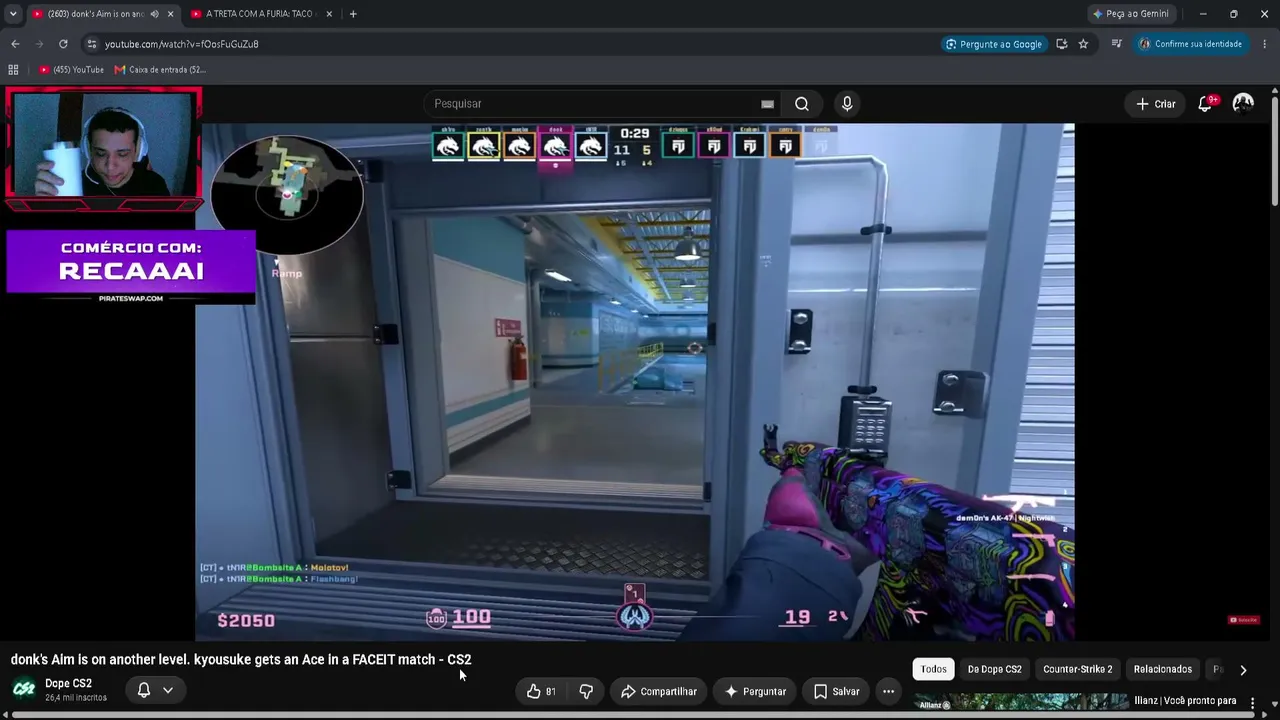Switch to the A TRETA COM A FURIA tab

tap(260, 14)
